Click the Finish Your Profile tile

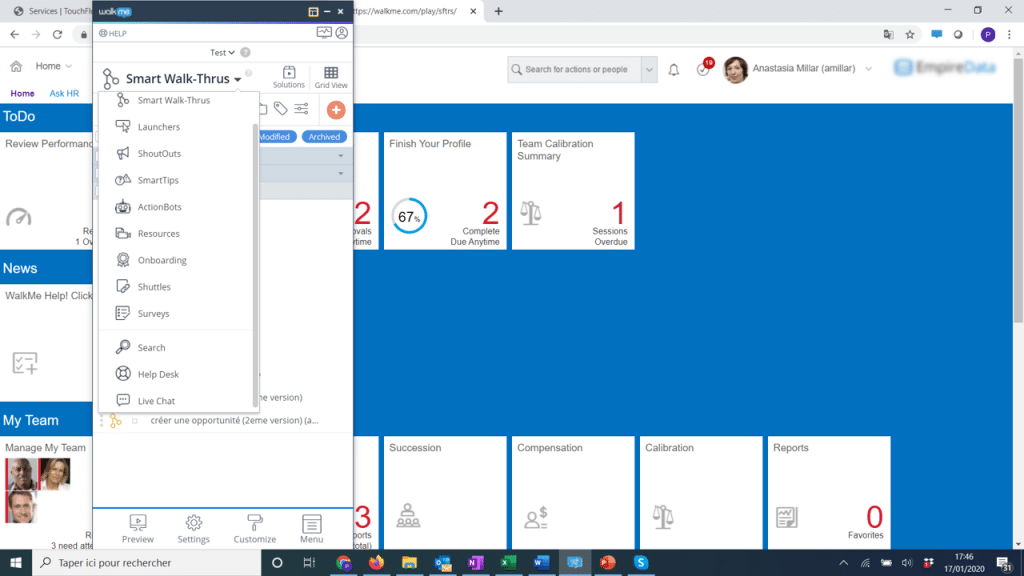tap(445, 191)
